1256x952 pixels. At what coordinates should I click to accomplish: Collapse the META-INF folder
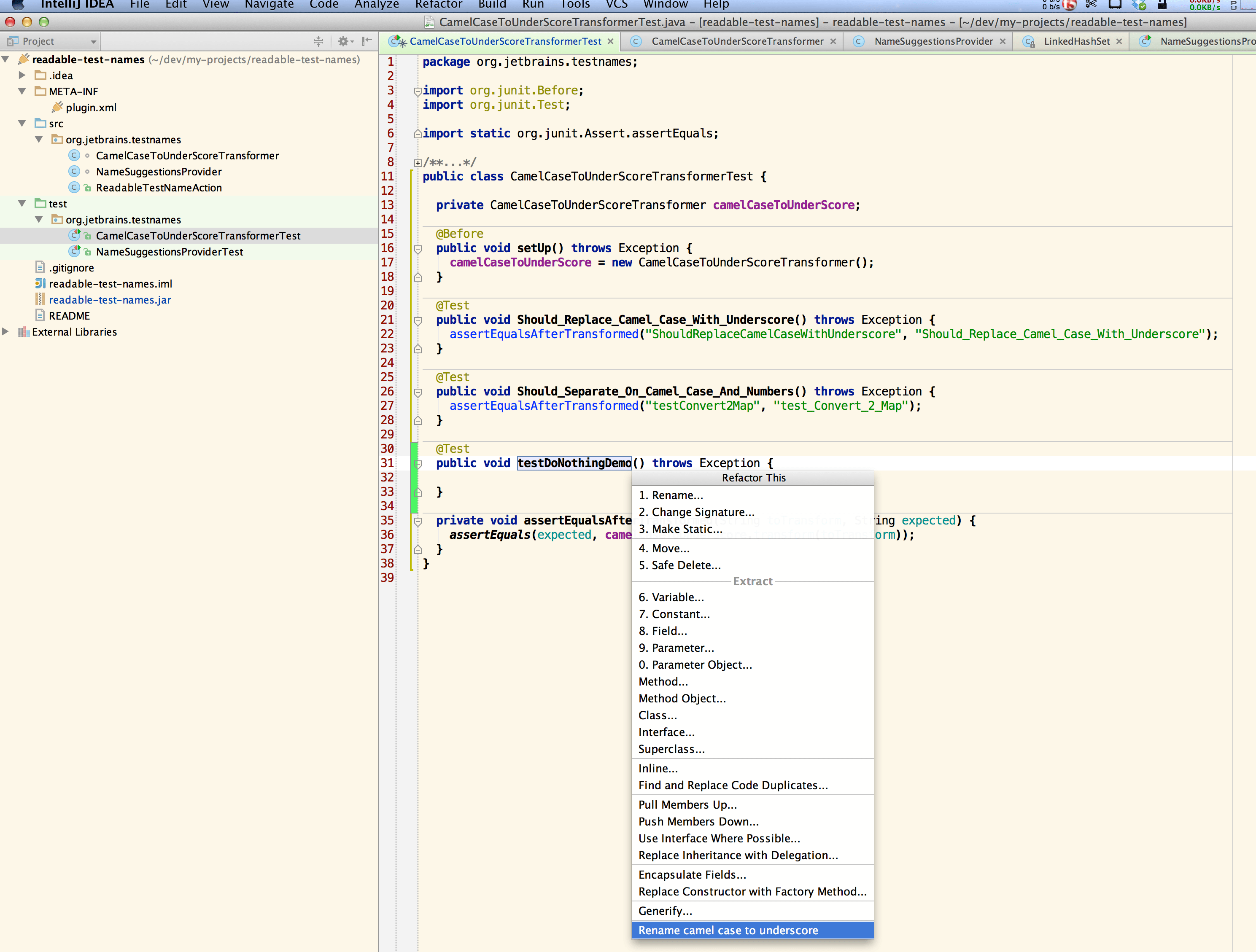click(22, 91)
